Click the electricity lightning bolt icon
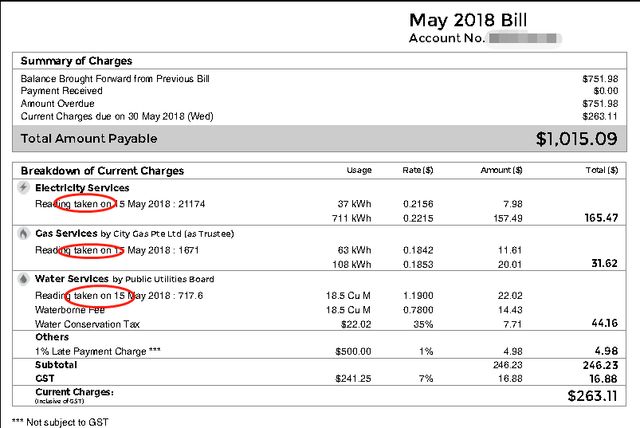 23,188
